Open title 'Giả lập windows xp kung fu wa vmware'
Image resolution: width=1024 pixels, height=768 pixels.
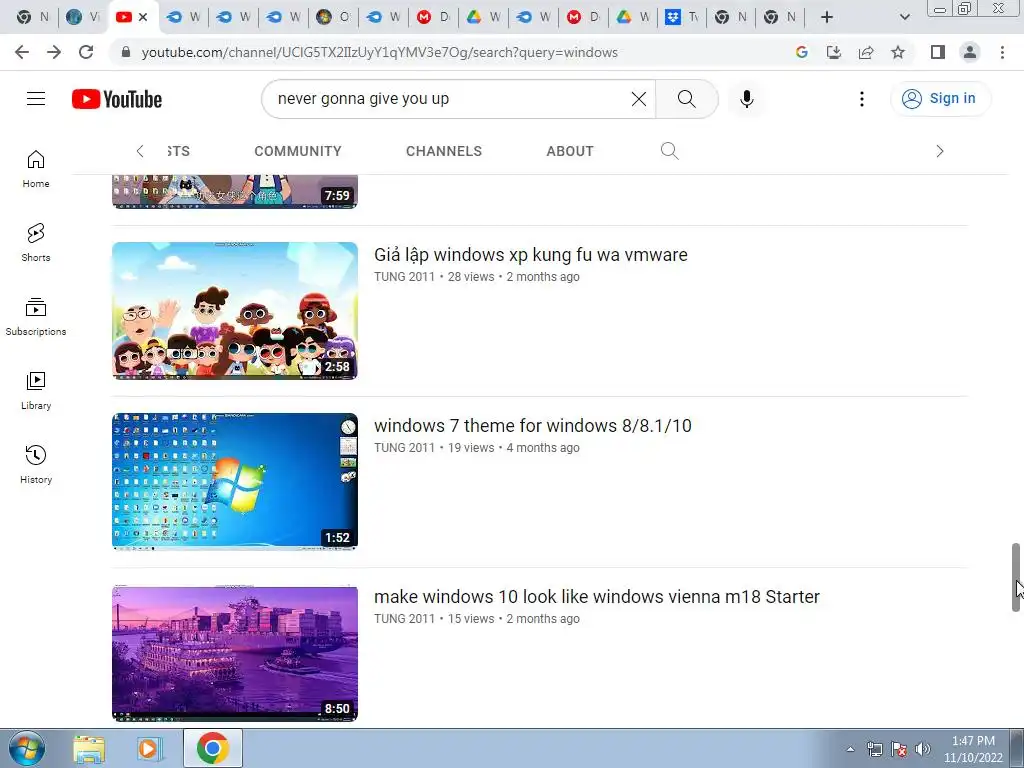click(530, 255)
